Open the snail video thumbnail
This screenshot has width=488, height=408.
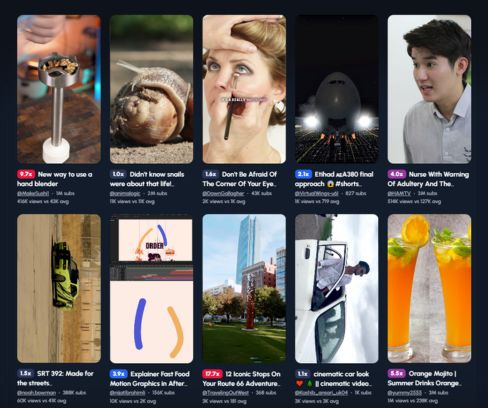coord(151,89)
